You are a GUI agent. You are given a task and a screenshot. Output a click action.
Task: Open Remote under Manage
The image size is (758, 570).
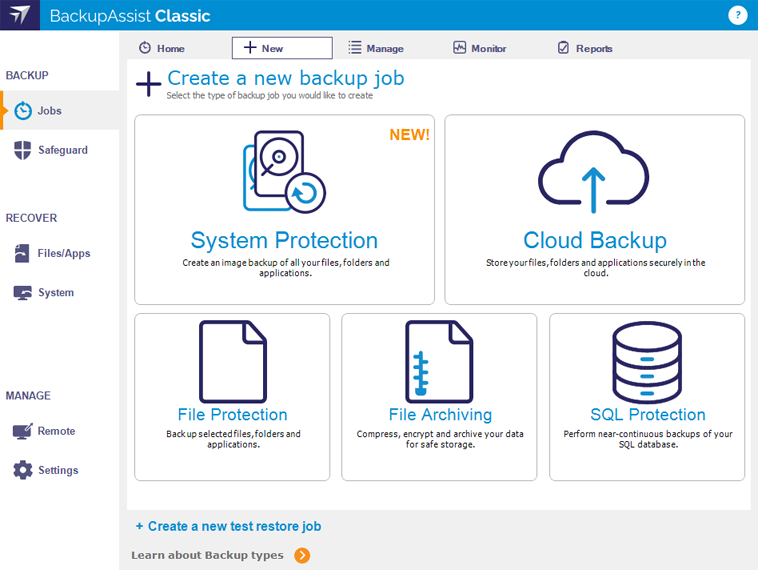coord(59,431)
